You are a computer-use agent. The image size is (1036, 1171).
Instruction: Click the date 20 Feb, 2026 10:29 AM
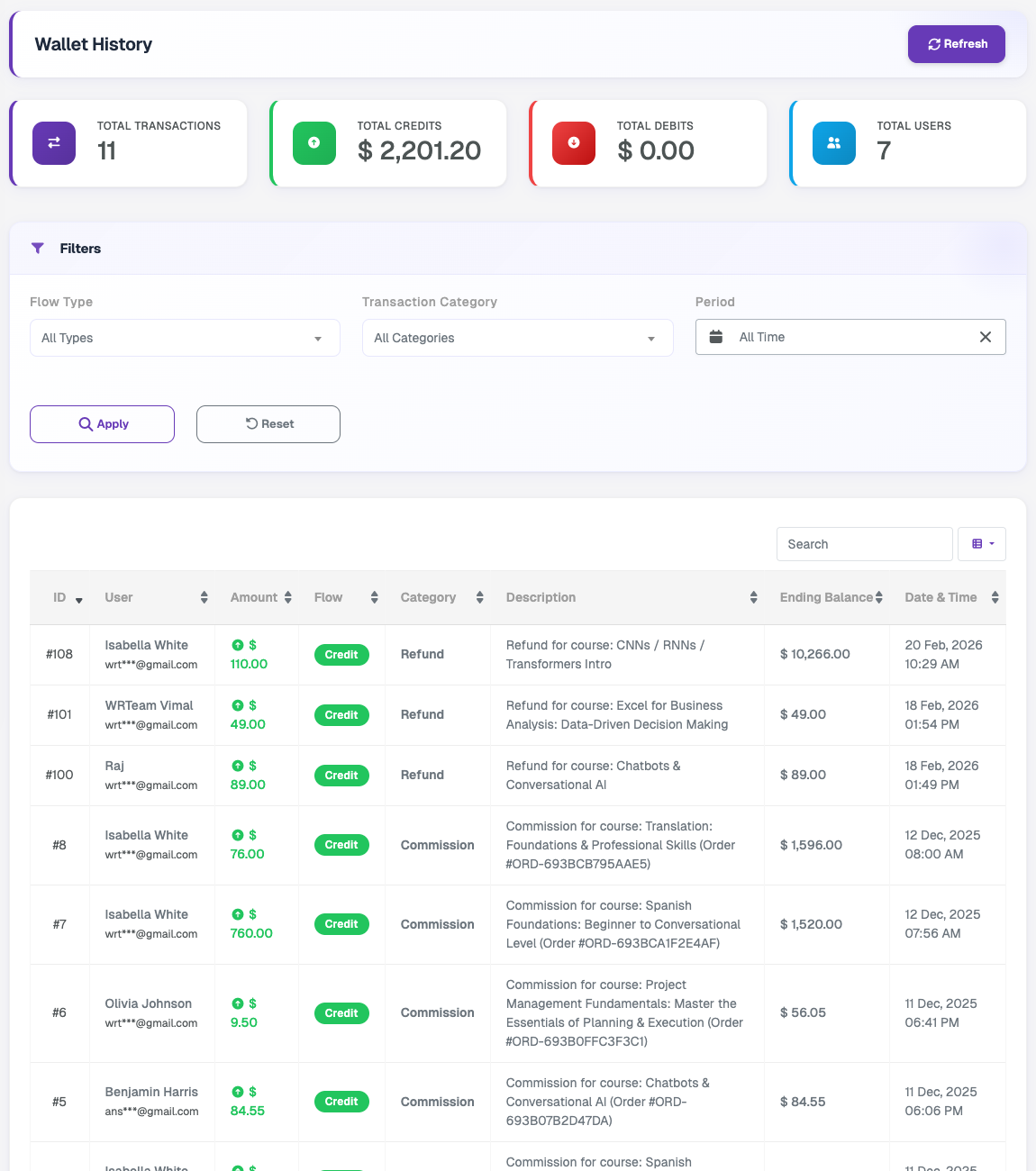coord(943,655)
